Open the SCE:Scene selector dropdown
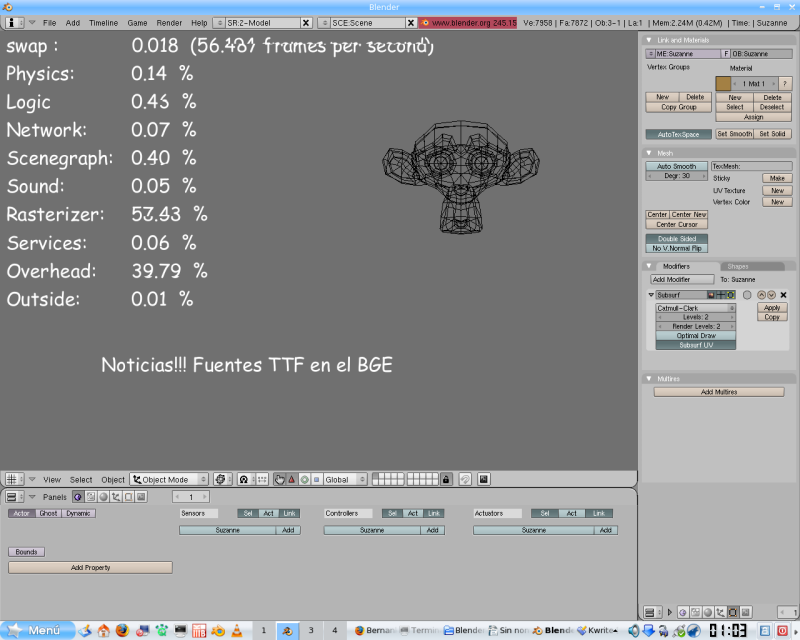 [x=324, y=23]
